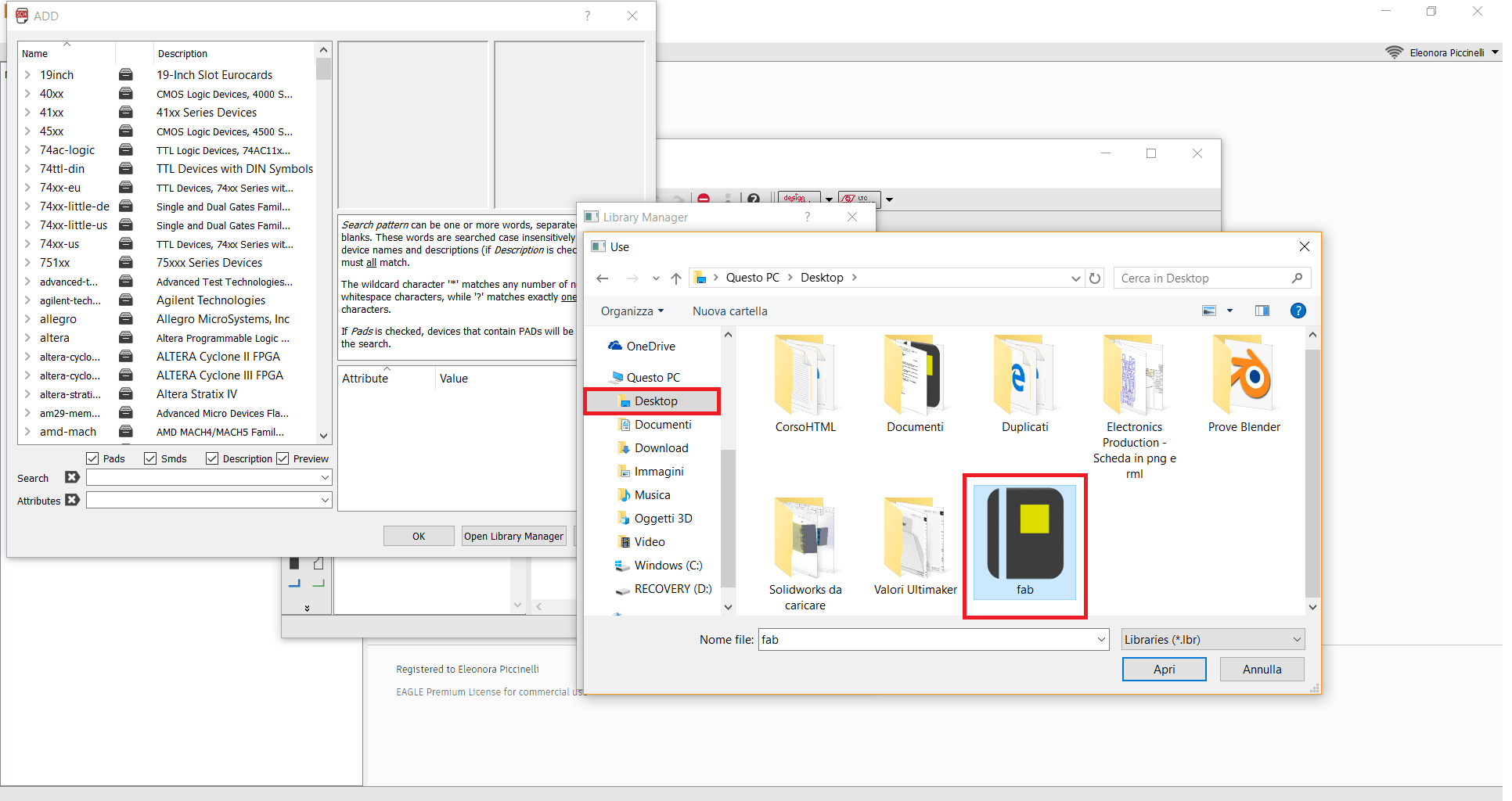Expand the hidden toolbar icons double chevron

pyautogui.click(x=307, y=607)
